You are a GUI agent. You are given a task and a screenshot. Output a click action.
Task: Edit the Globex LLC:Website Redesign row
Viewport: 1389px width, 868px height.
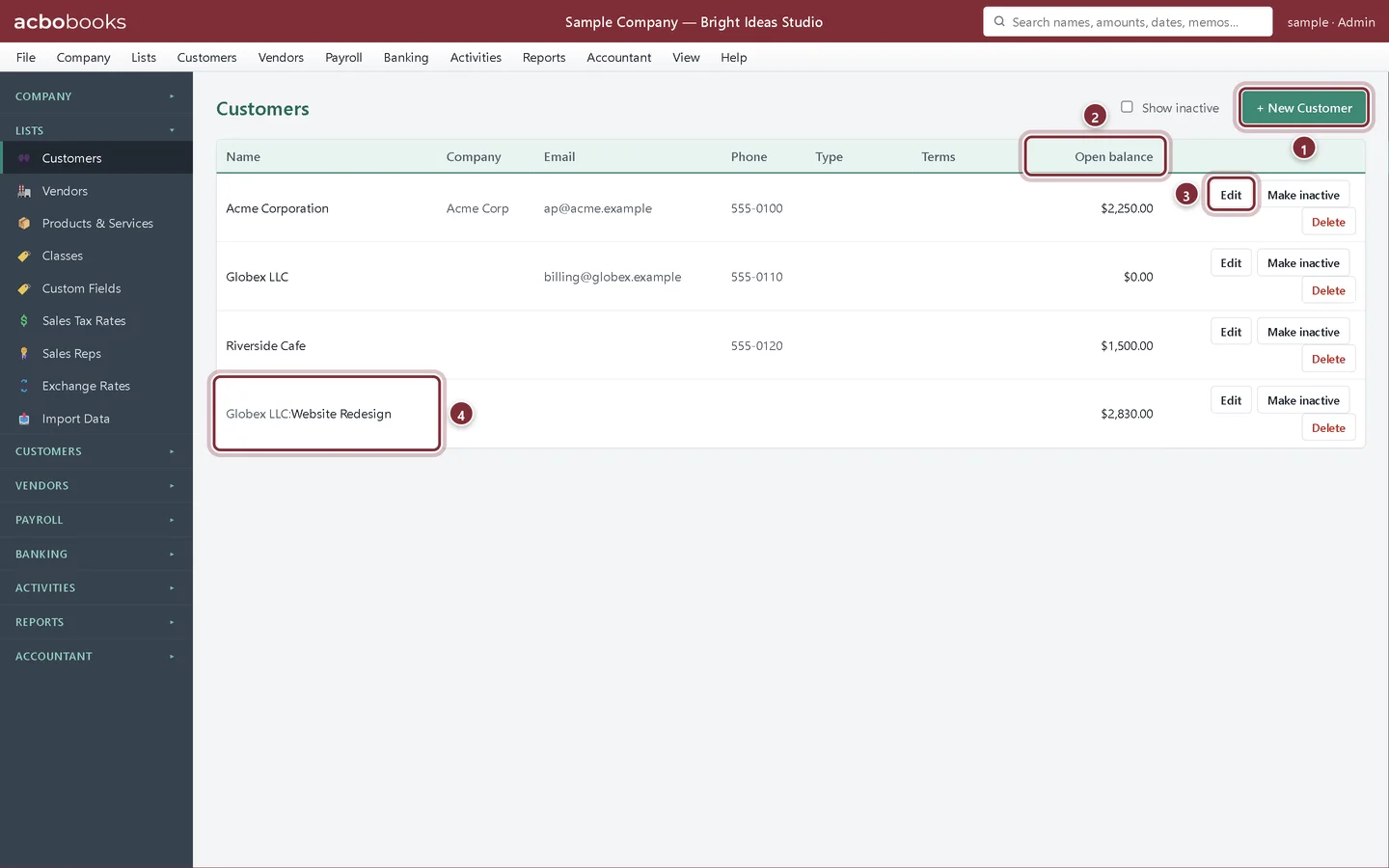(x=1231, y=400)
